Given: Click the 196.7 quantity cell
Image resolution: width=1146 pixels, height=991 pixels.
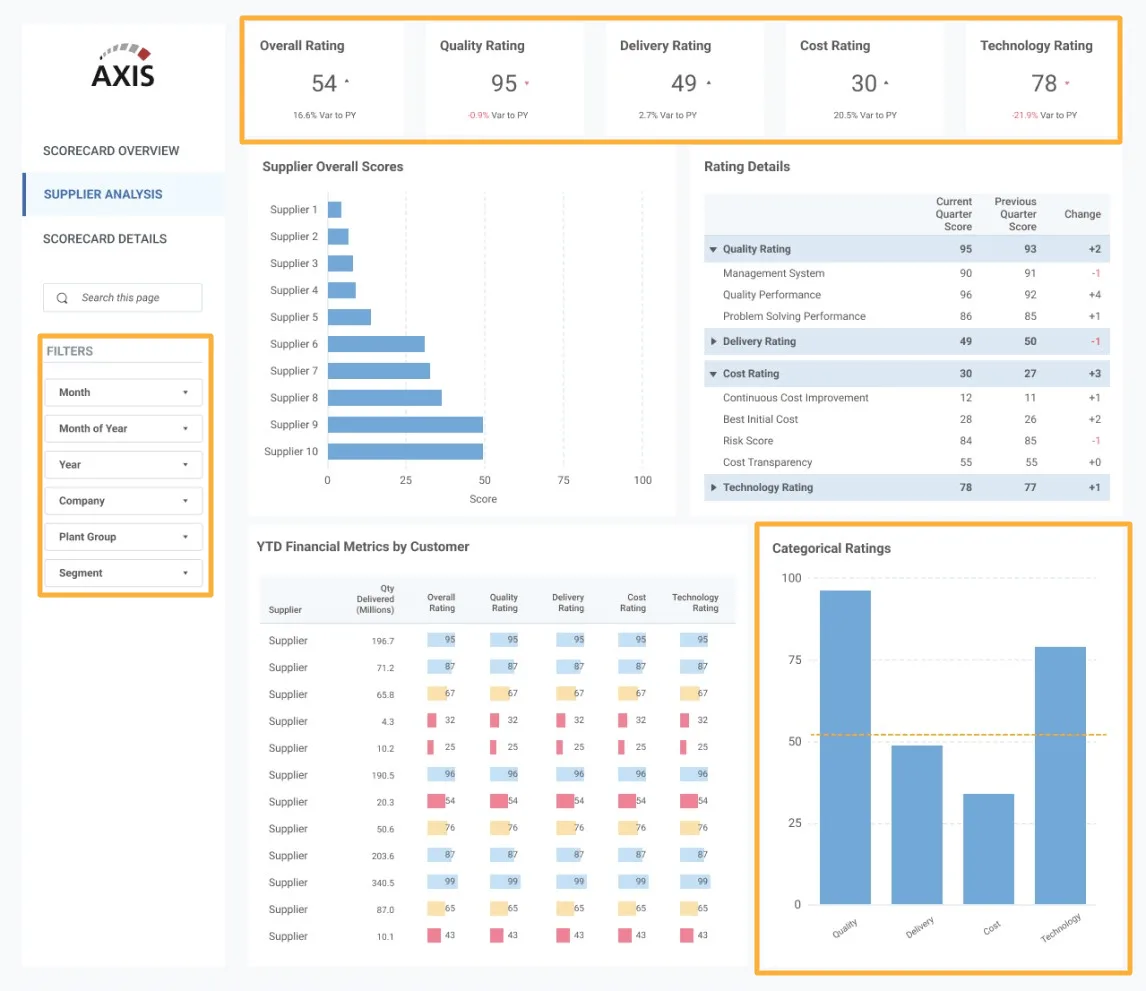Looking at the screenshot, I should 382,641.
